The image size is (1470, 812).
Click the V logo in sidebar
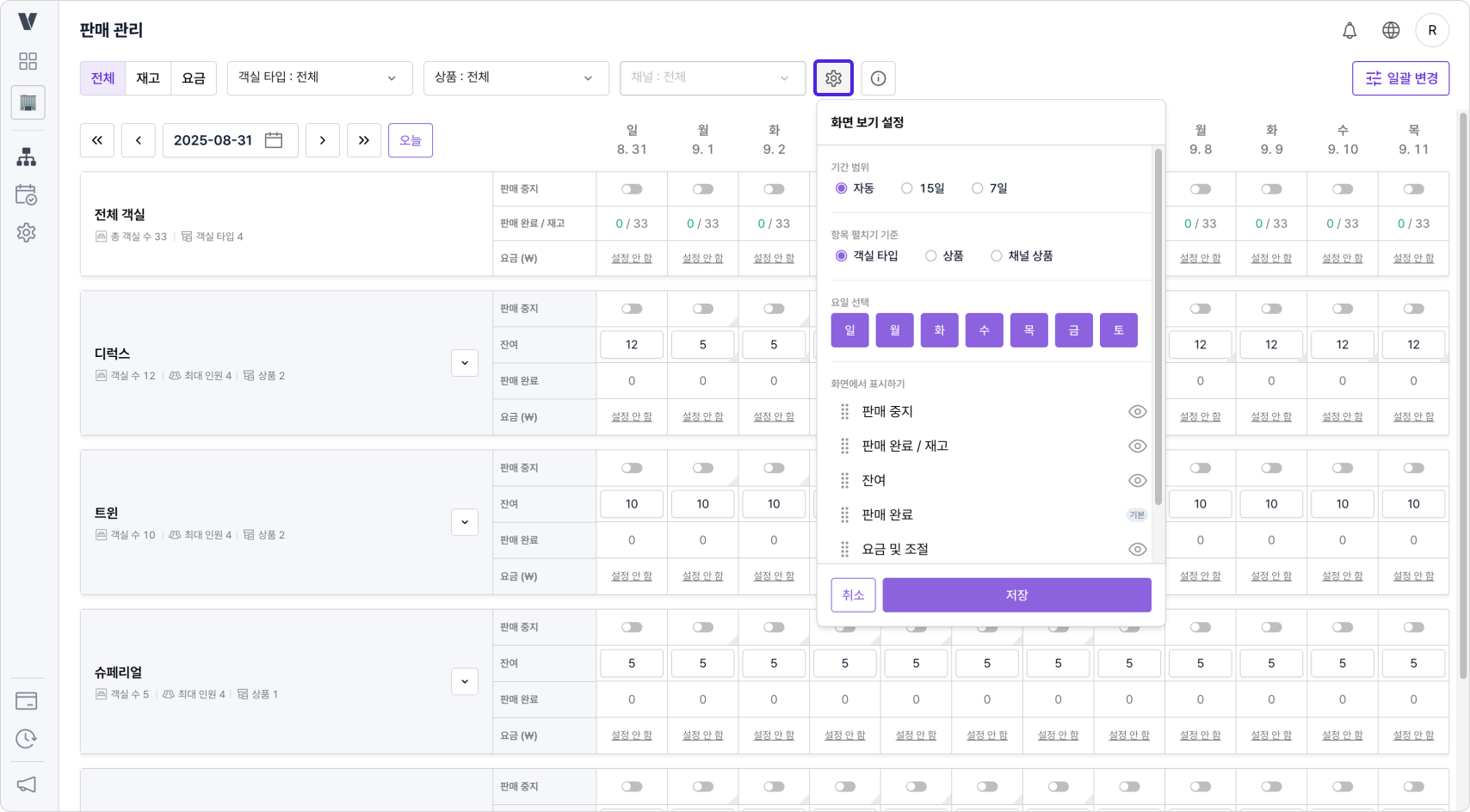tap(28, 22)
